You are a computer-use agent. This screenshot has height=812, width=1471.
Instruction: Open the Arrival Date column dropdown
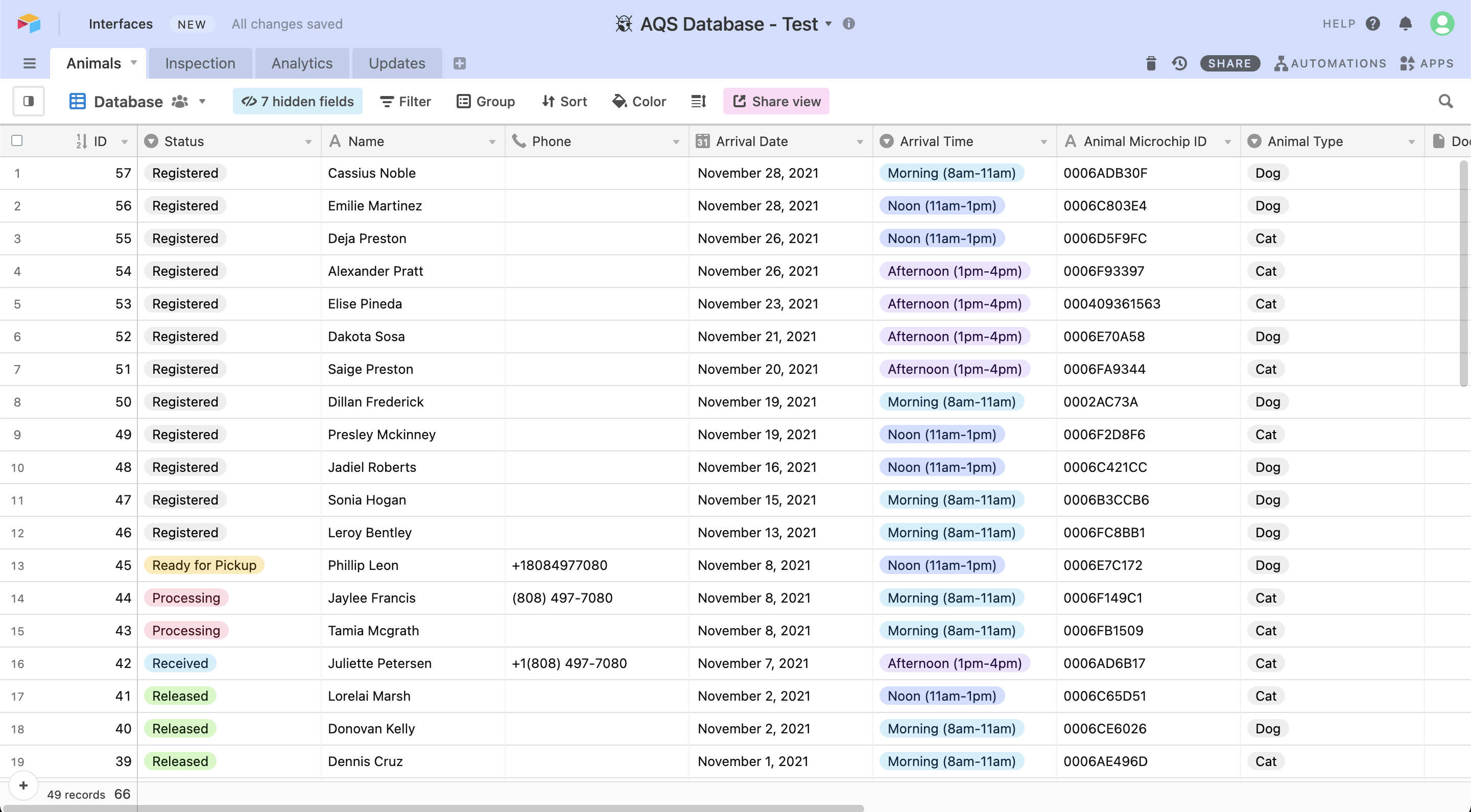tap(860, 141)
